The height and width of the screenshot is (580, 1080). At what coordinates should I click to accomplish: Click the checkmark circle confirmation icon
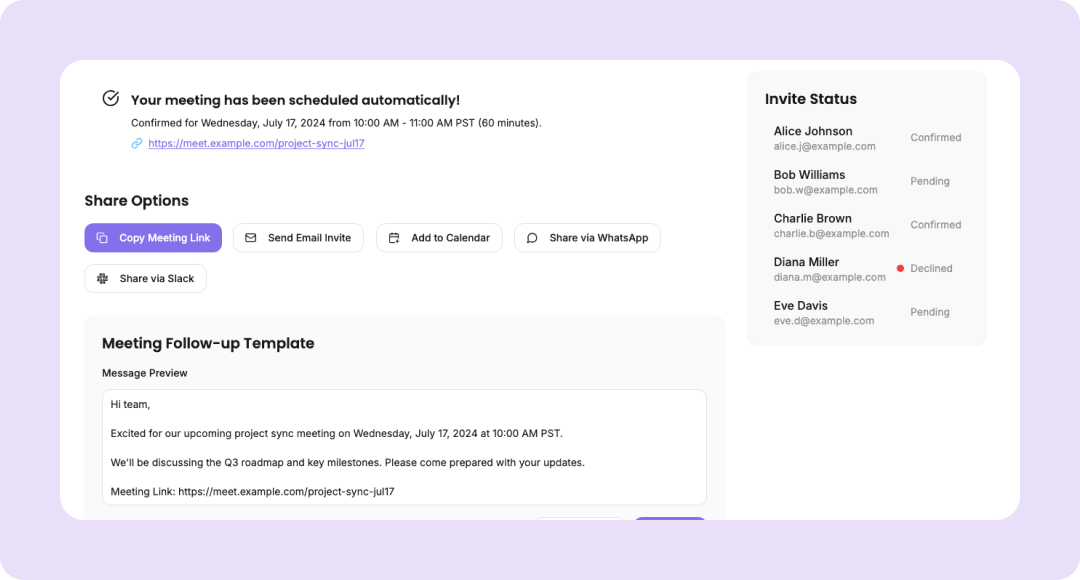click(x=111, y=98)
